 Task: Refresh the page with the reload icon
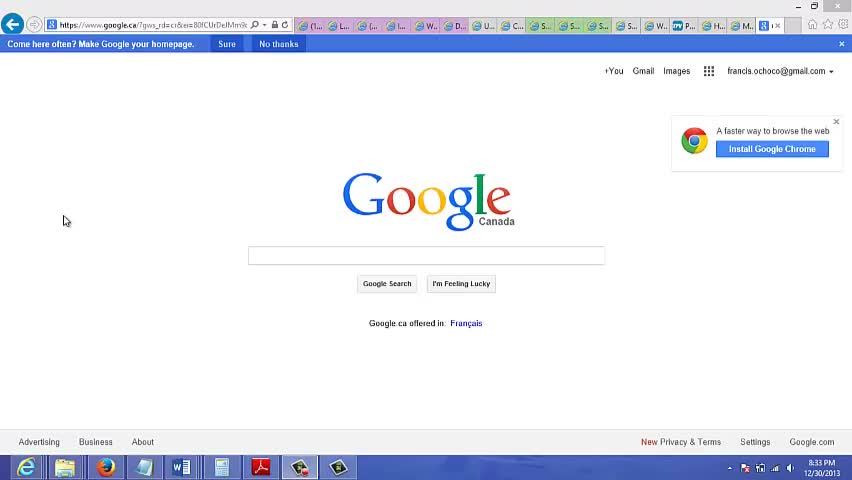pyautogui.click(x=285, y=25)
